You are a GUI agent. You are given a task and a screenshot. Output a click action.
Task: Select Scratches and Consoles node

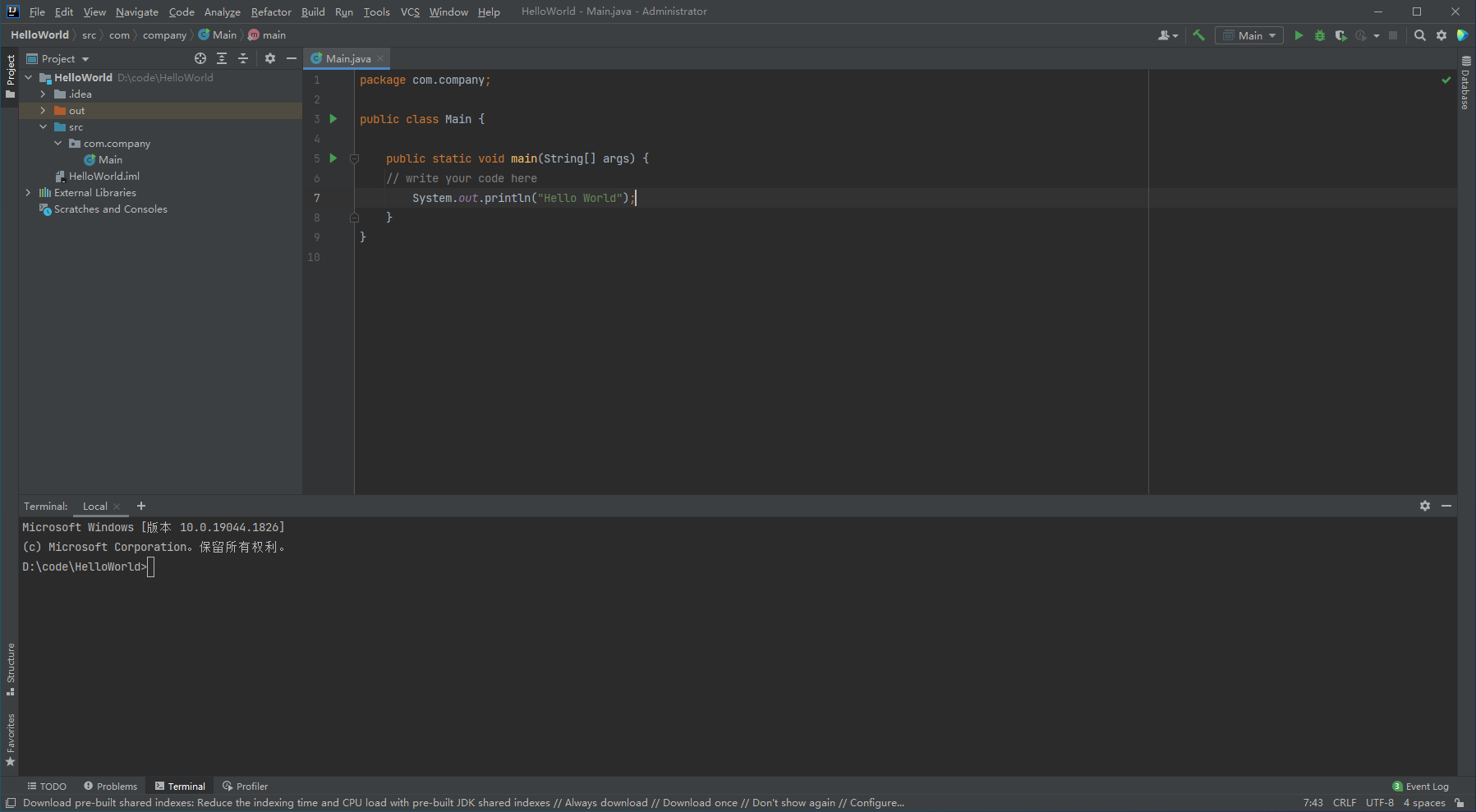[110, 209]
